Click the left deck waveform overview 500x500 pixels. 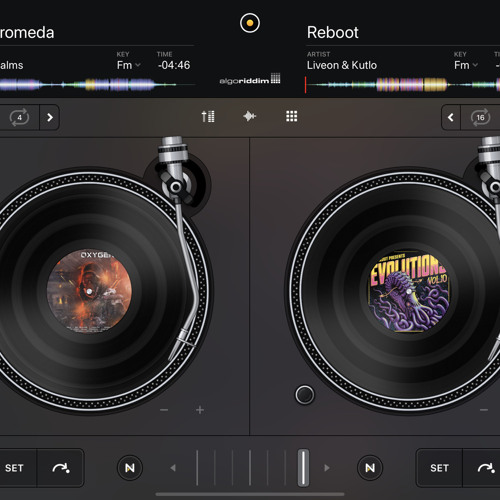pos(97,85)
